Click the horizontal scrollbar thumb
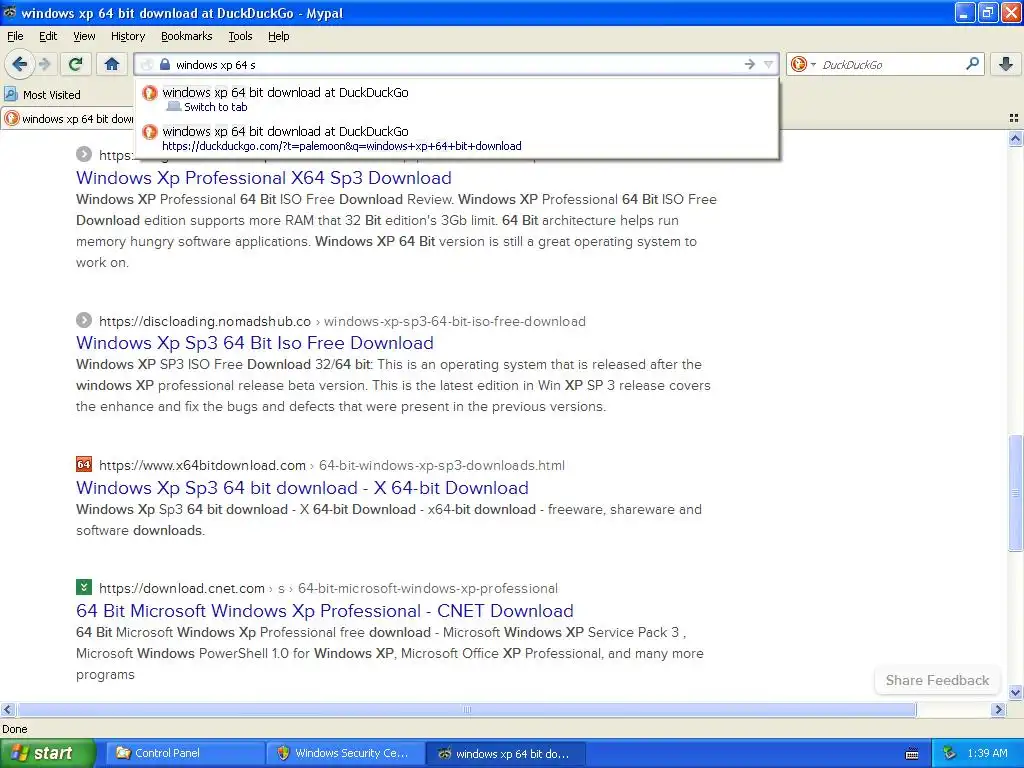 (466, 709)
